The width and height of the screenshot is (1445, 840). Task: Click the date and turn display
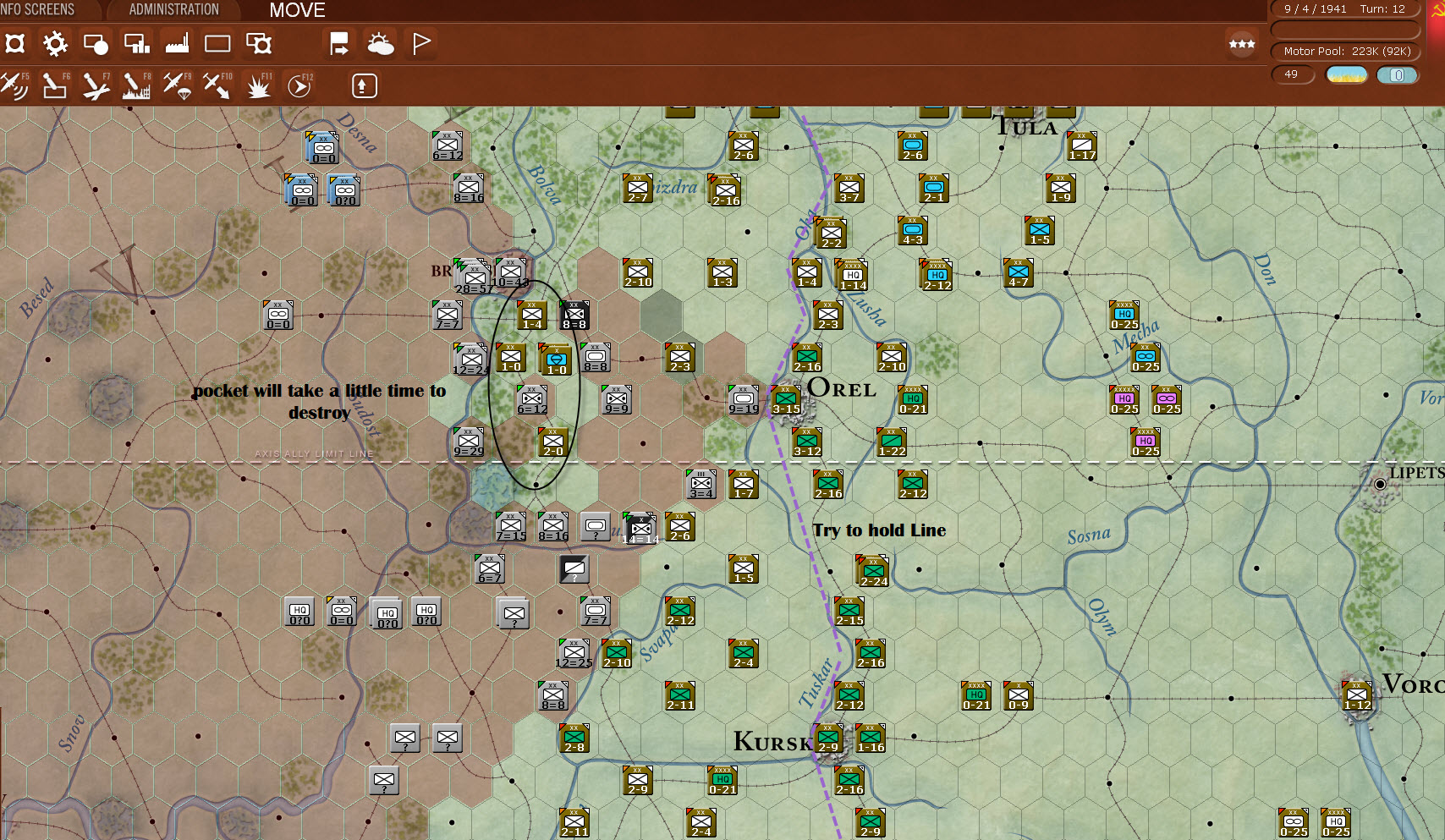[1345, 9]
